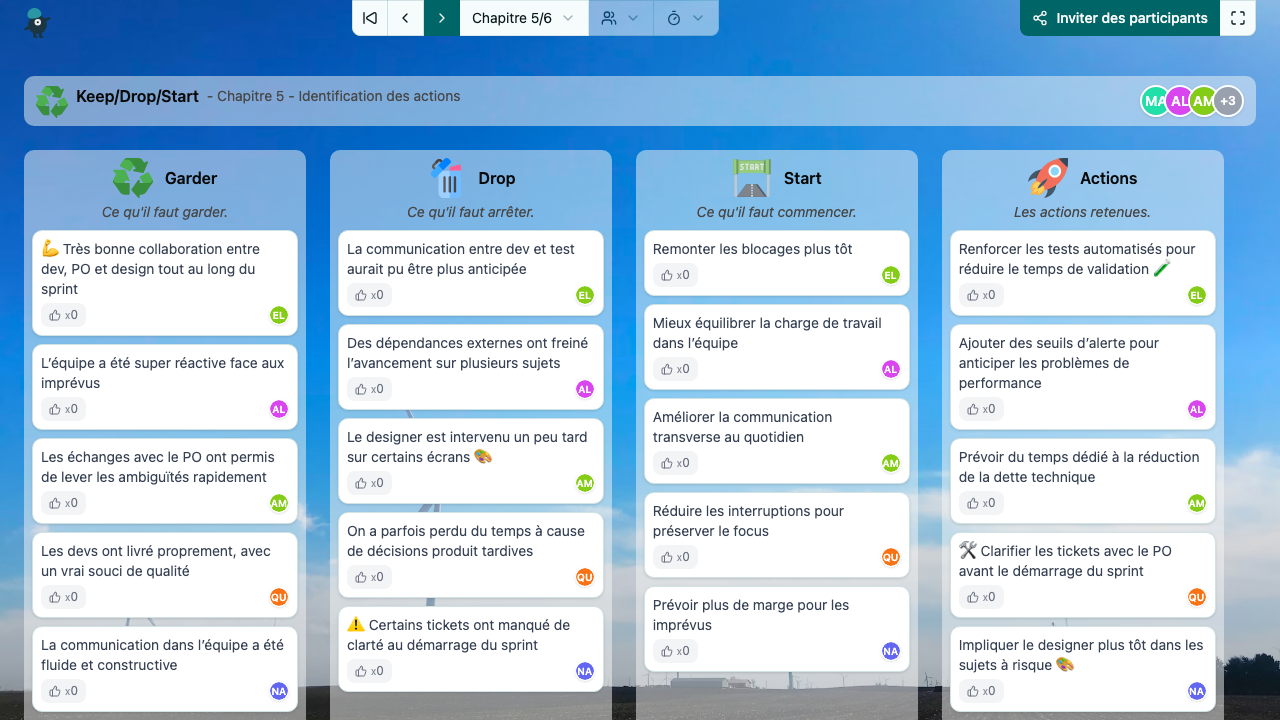Screen dimensions: 1280x720
Task: Click the recycle icon in Garder column
Action: click(x=132, y=178)
